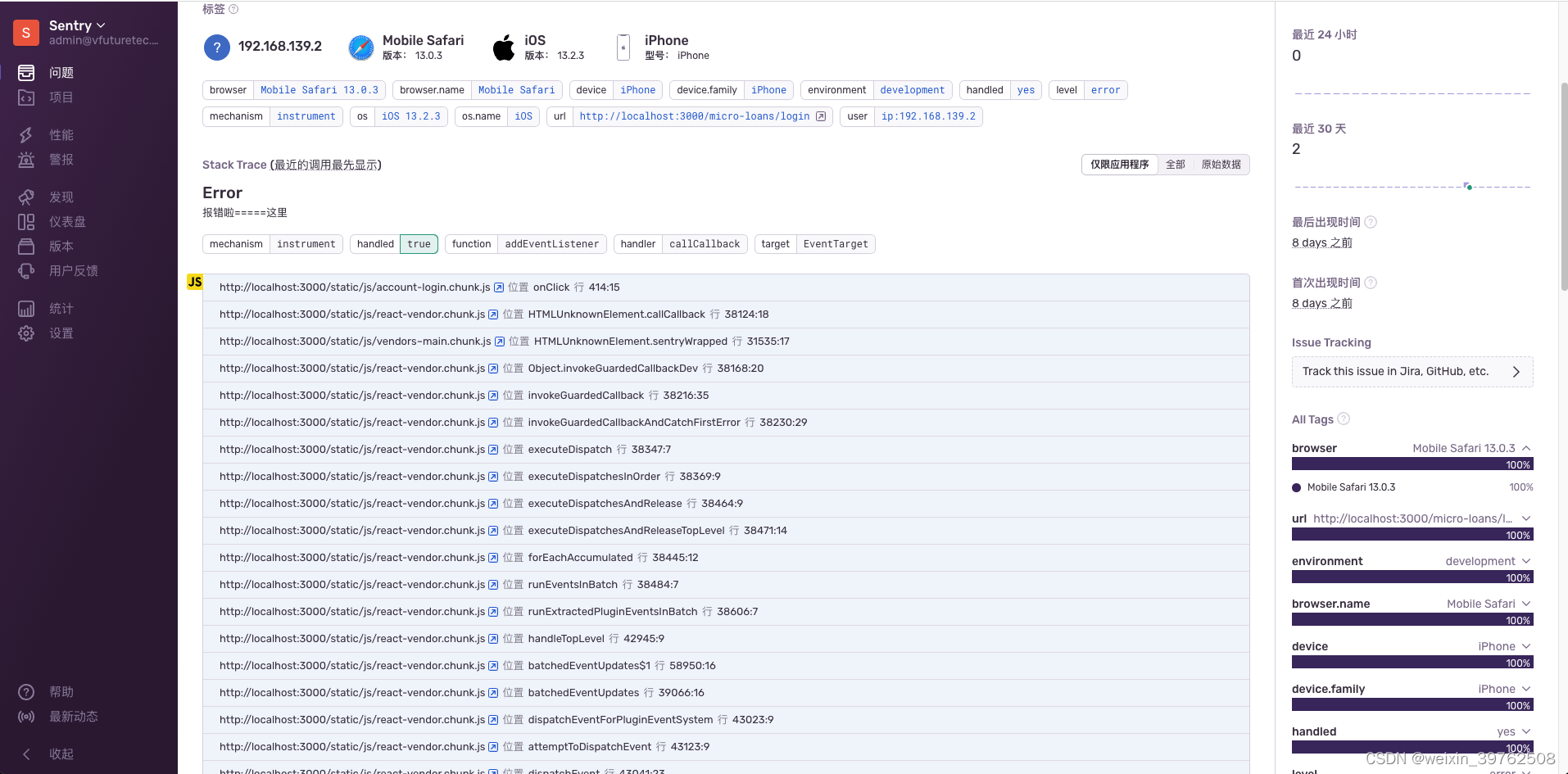Click the Apple iOS logo icon

click(504, 48)
